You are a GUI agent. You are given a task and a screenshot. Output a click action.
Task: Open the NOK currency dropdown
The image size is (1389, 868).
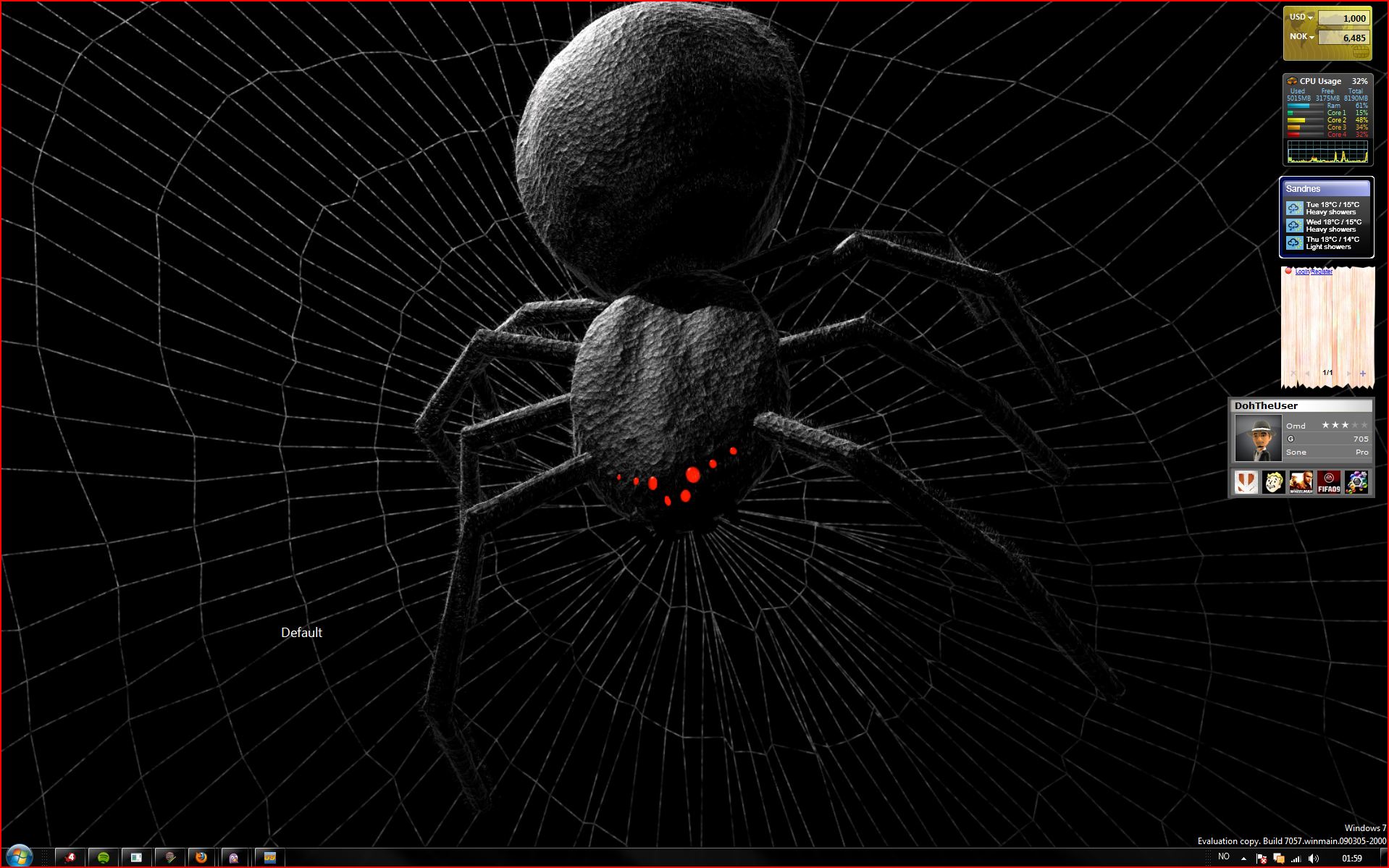click(x=1302, y=37)
